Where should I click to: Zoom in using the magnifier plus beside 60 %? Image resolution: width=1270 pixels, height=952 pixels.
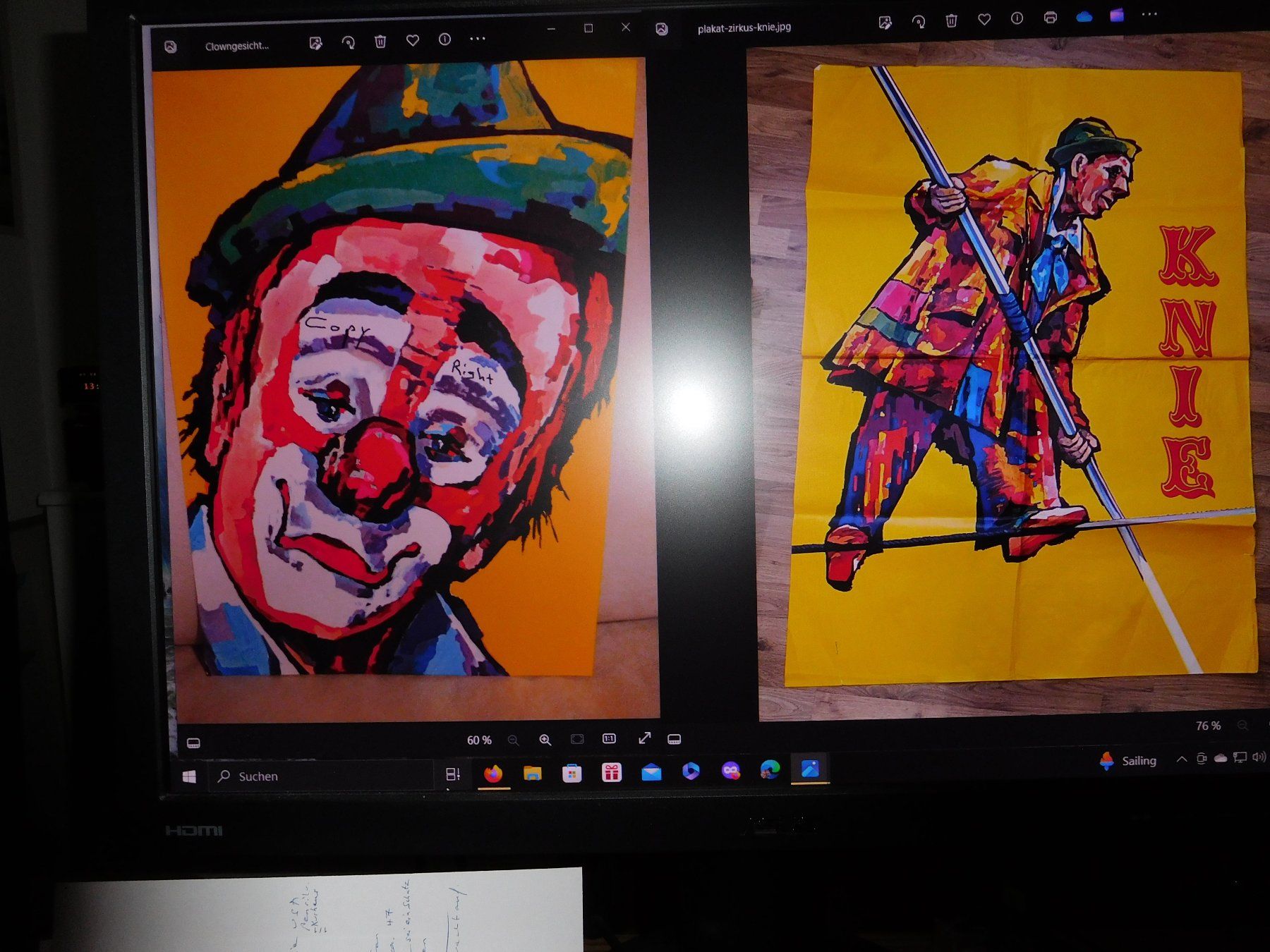pyautogui.click(x=545, y=740)
